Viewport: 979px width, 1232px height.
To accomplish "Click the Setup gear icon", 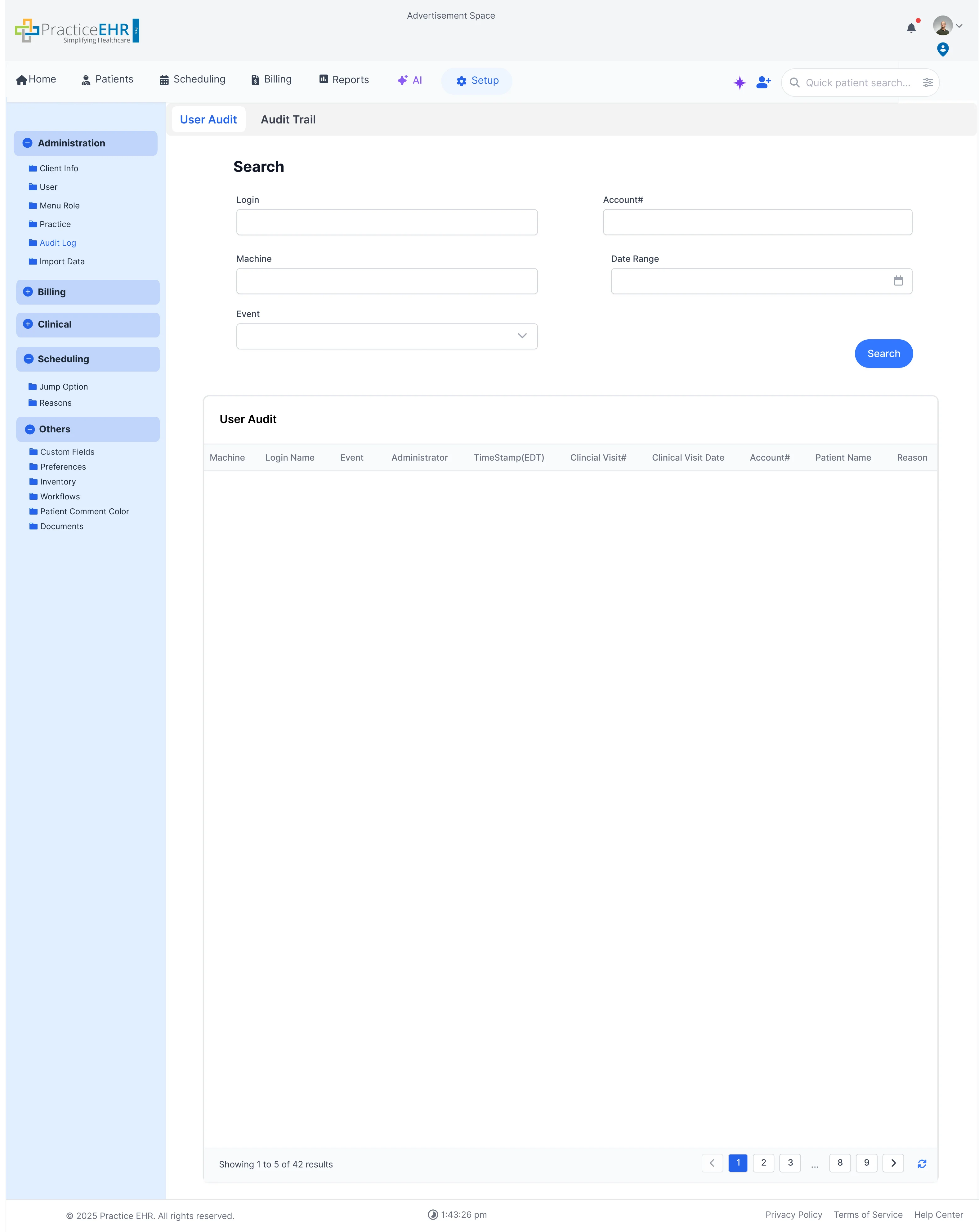I will click(462, 81).
